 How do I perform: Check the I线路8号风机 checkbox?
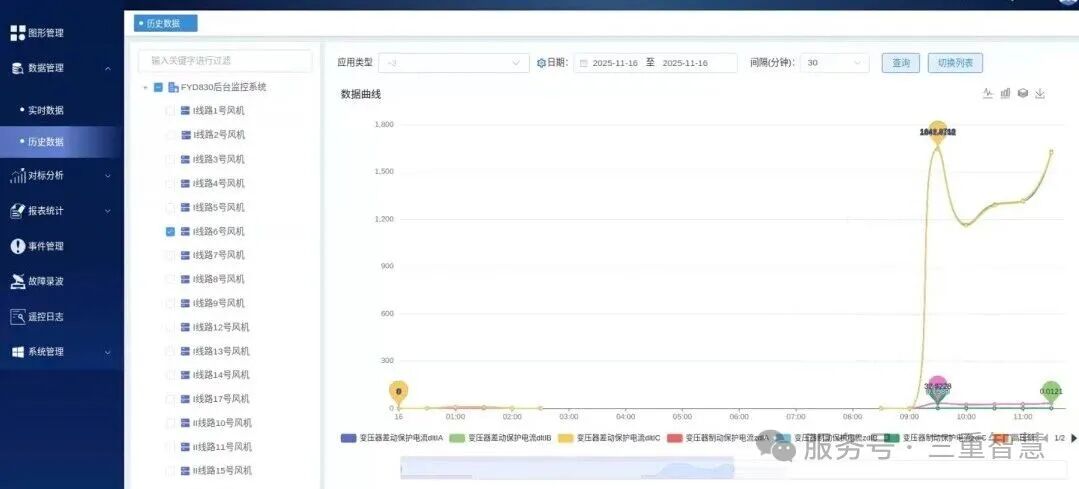point(170,279)
